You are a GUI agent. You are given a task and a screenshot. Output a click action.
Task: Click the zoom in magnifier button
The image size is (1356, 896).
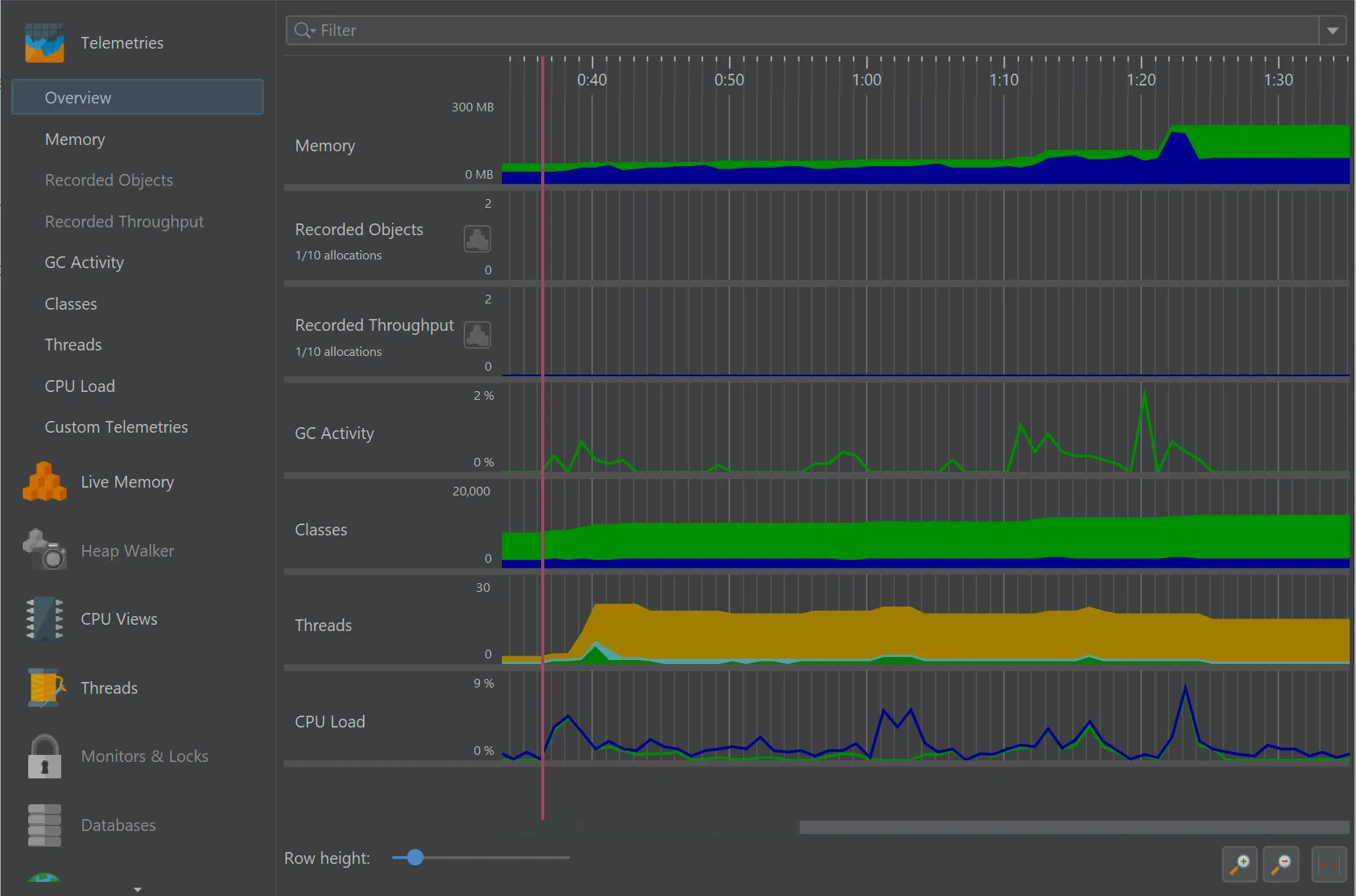pos(1240,865)
